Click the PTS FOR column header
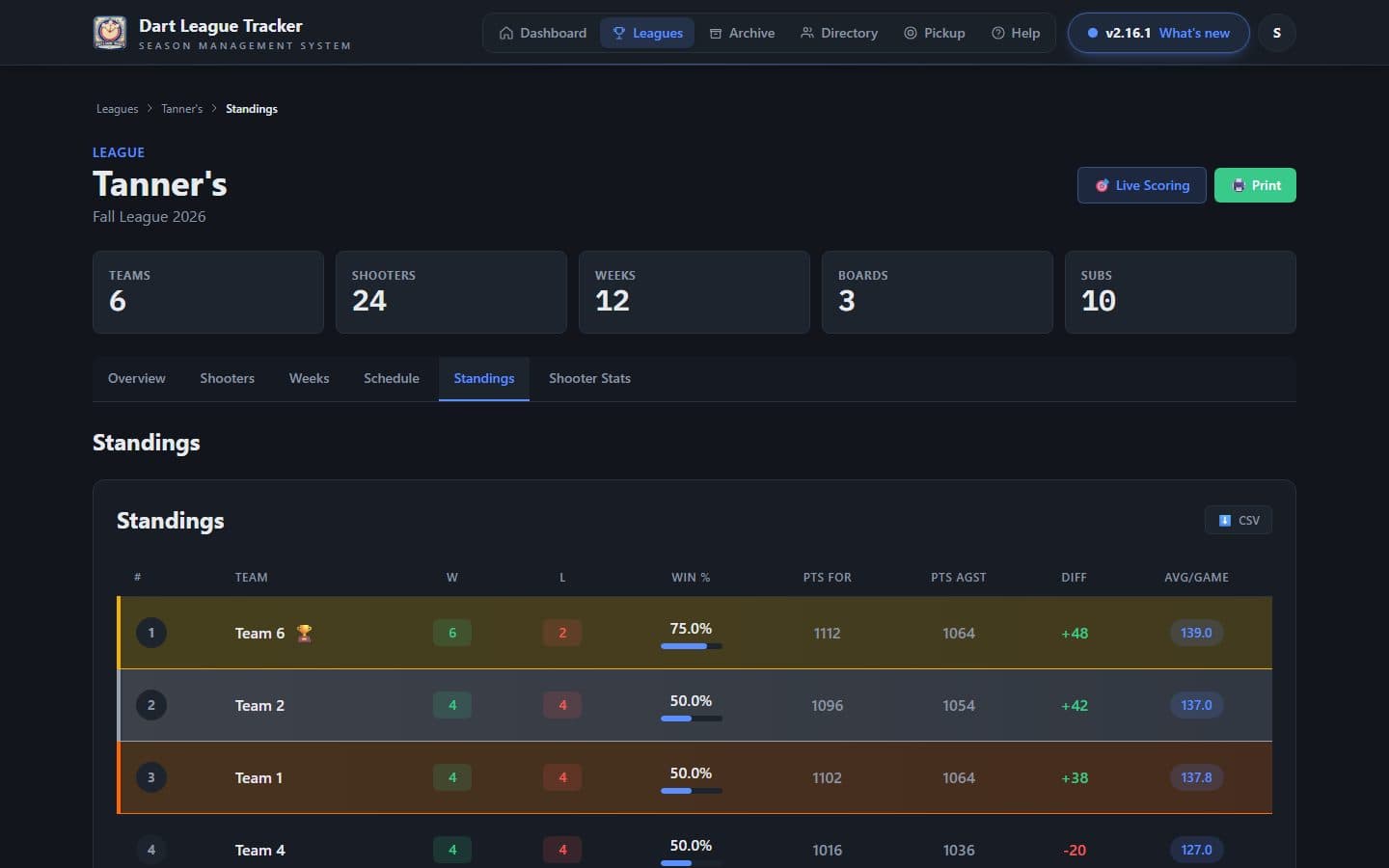Viewport: 1389px width, 868px height. pyautogui.click(x=828, y=577)
